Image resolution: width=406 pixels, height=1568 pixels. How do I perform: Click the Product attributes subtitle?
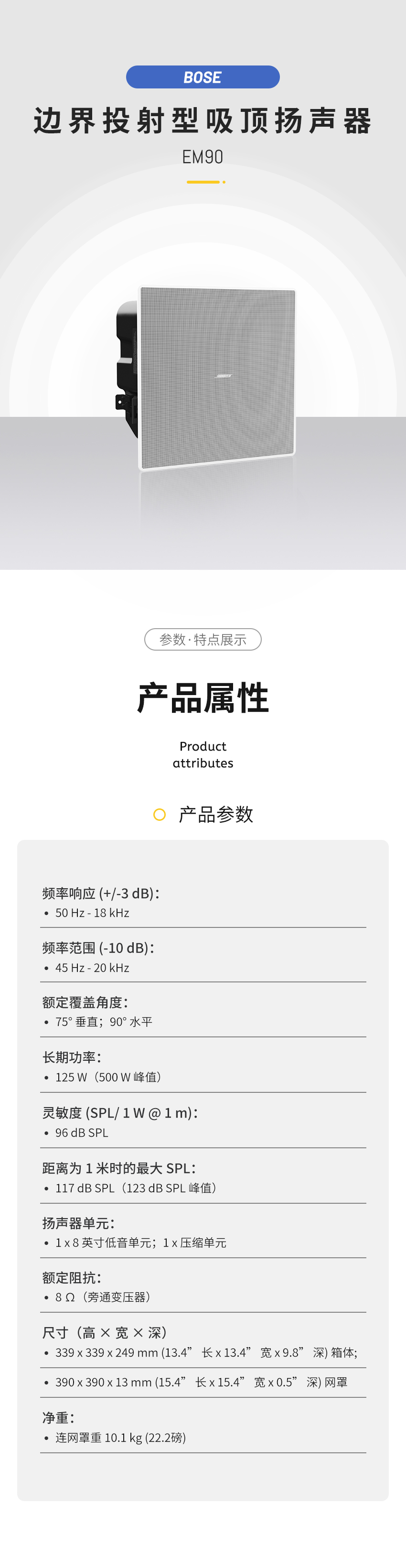(203, 754)
